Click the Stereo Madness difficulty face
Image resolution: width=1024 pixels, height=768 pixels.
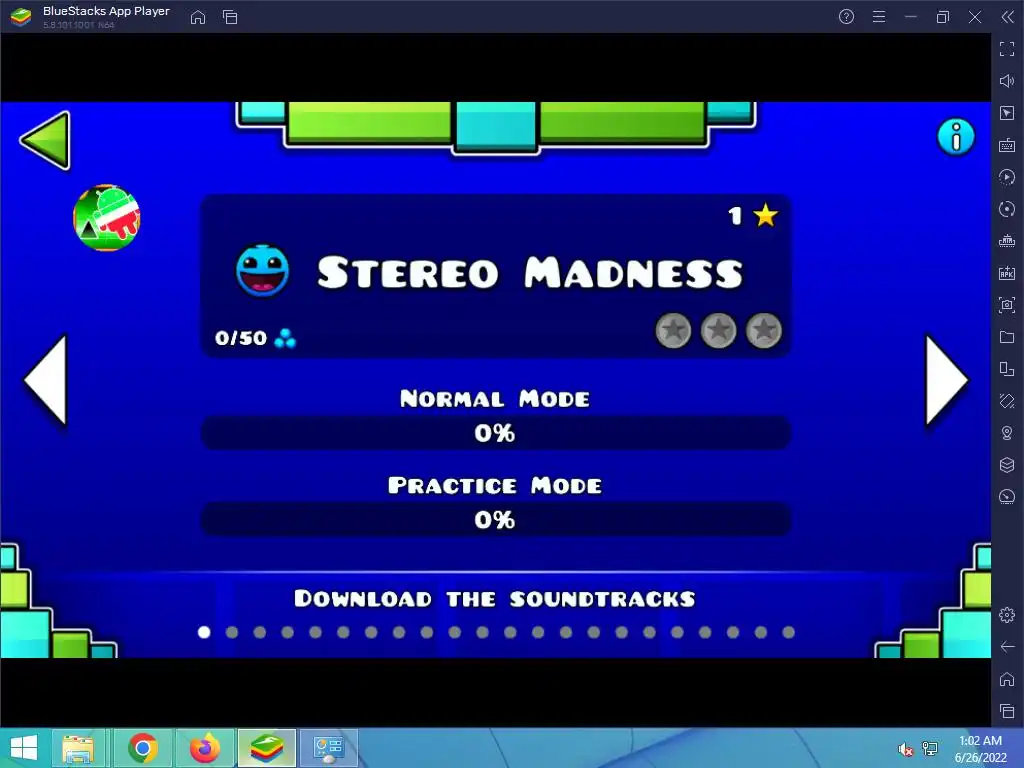pos(263,270)
